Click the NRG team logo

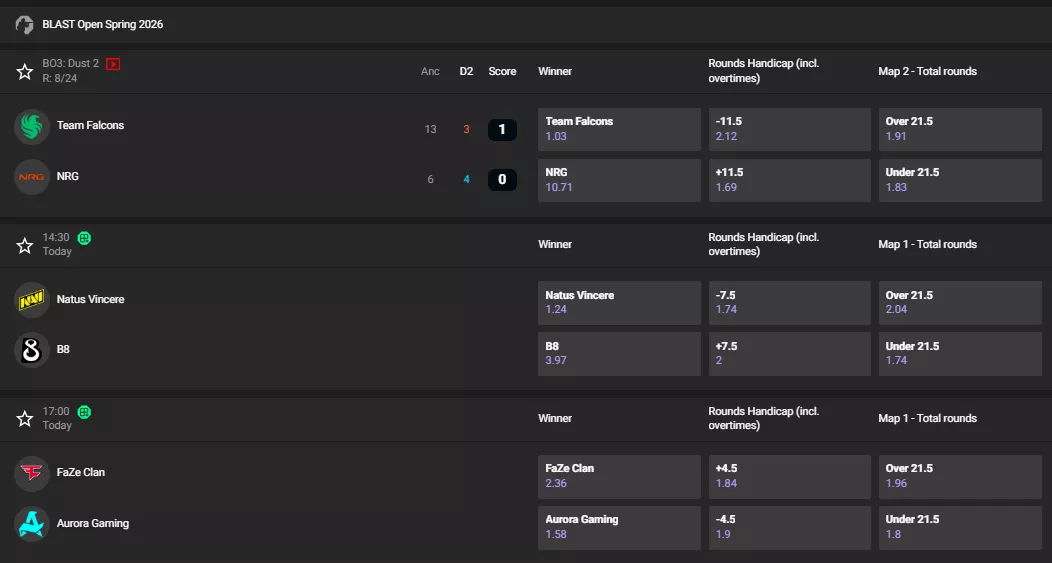pyautogui.click(x=32, y=177)
